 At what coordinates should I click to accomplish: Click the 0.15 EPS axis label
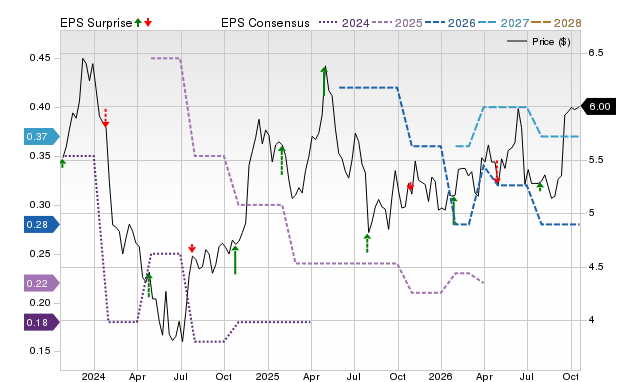point(40,351)
